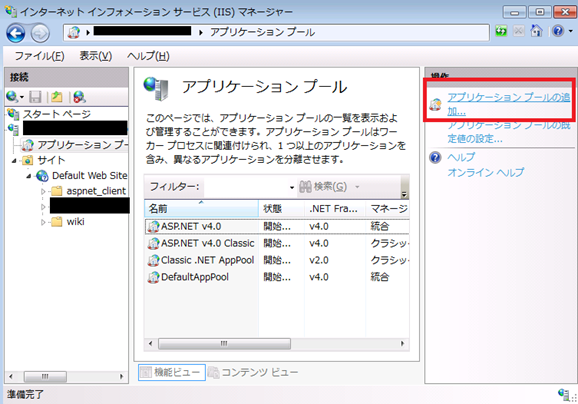Image resolution: width=578 pixels, height=404 pixels.
Task: Click the ASP.NET v4.0 pool icon
Action: tap(153, 226)
